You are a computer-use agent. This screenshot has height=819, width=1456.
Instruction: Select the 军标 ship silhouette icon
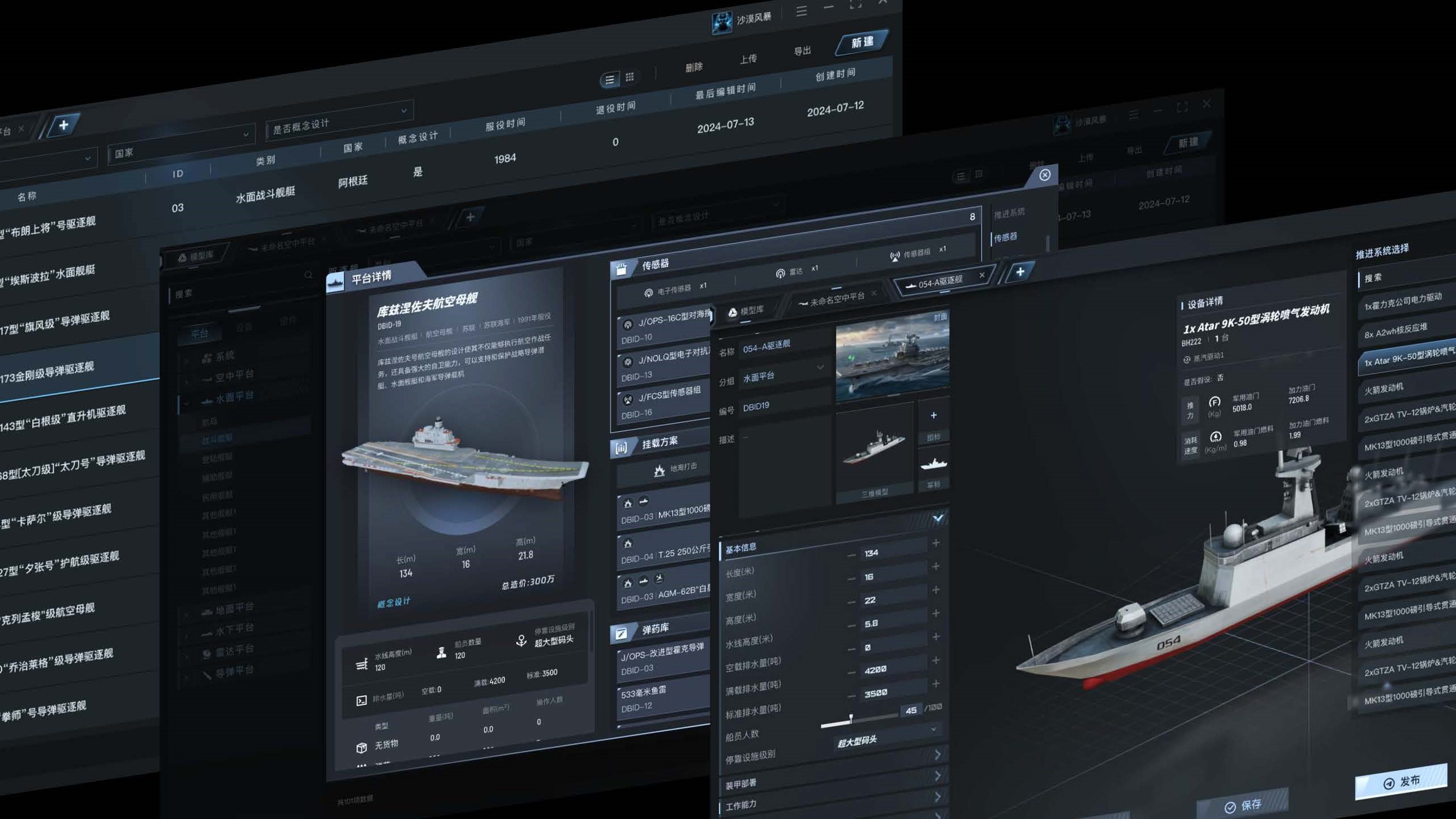click(934, 464)
